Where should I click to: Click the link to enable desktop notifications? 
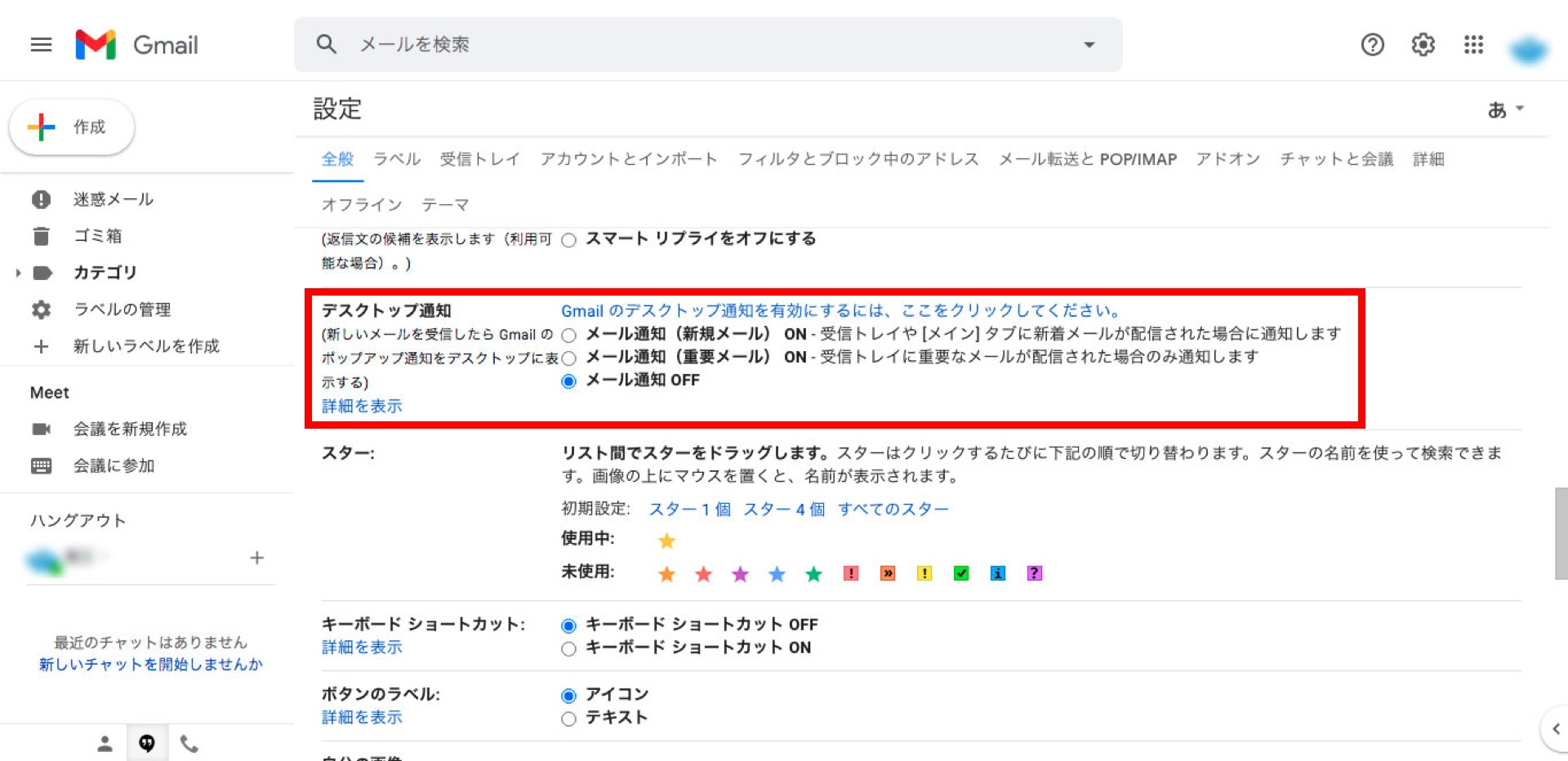pos(841,311)
